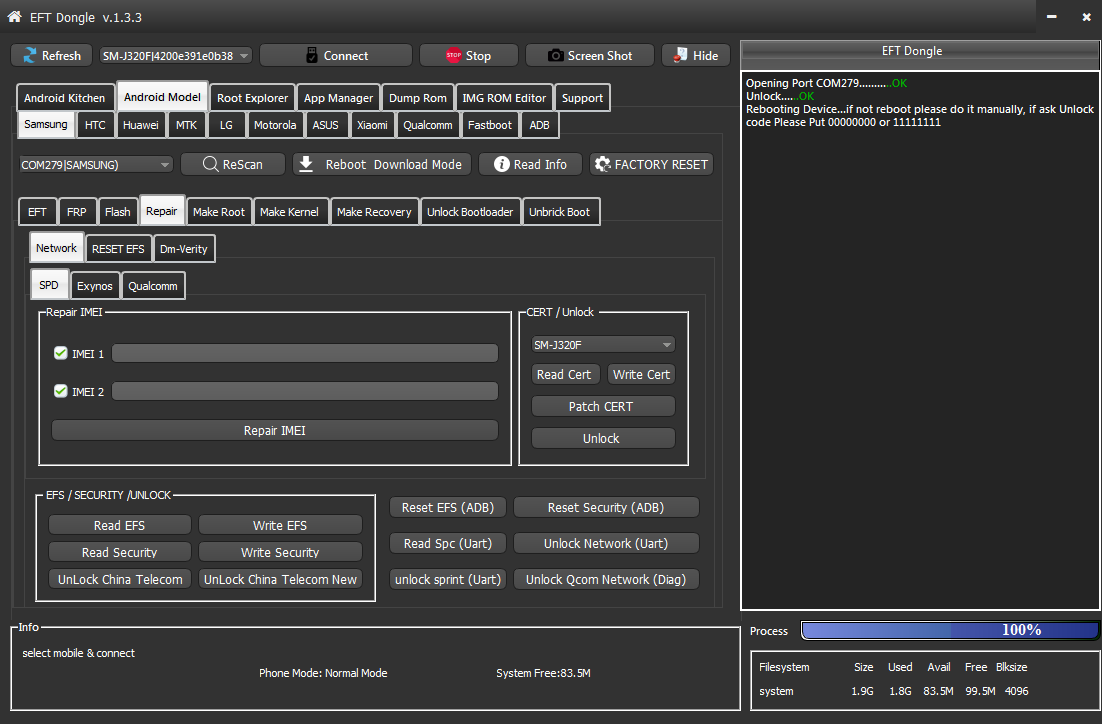Viewport: 1102px width, 724px height.
Task: Click the Unlock Network (Uart) button
Action: coord(606,543)
